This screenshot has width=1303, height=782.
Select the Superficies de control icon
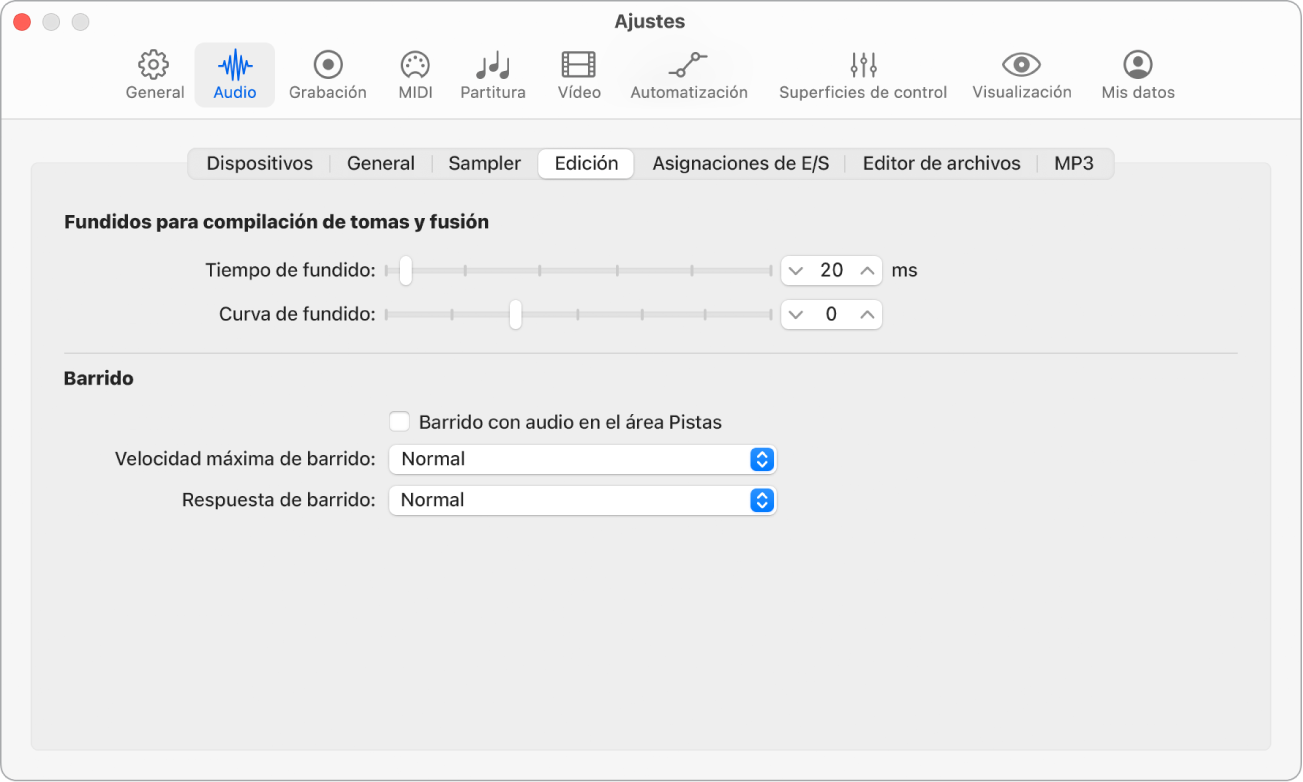click(x=862, y=74)
